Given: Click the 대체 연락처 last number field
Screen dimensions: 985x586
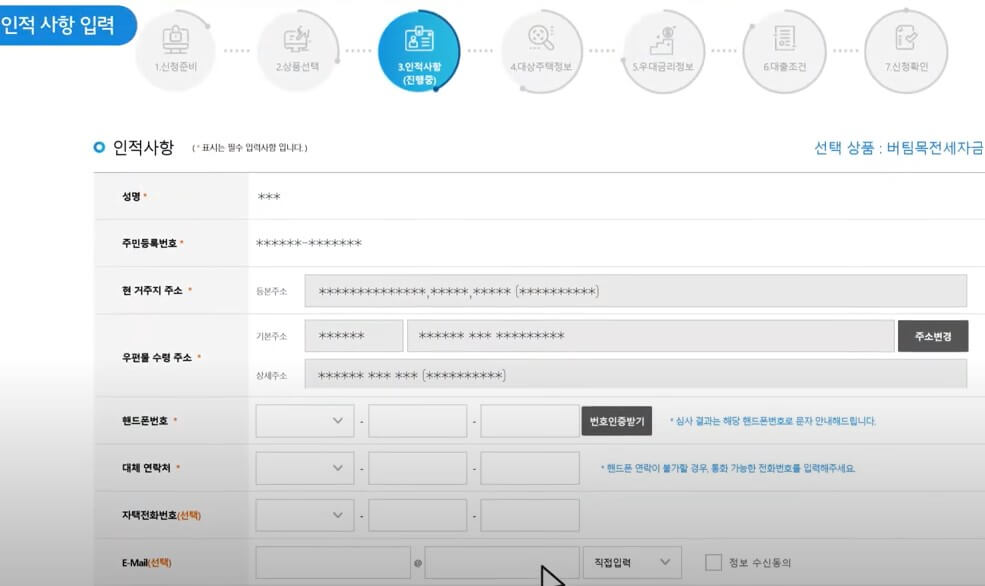Looking at the screenshot, I should (x=530, y=468).
